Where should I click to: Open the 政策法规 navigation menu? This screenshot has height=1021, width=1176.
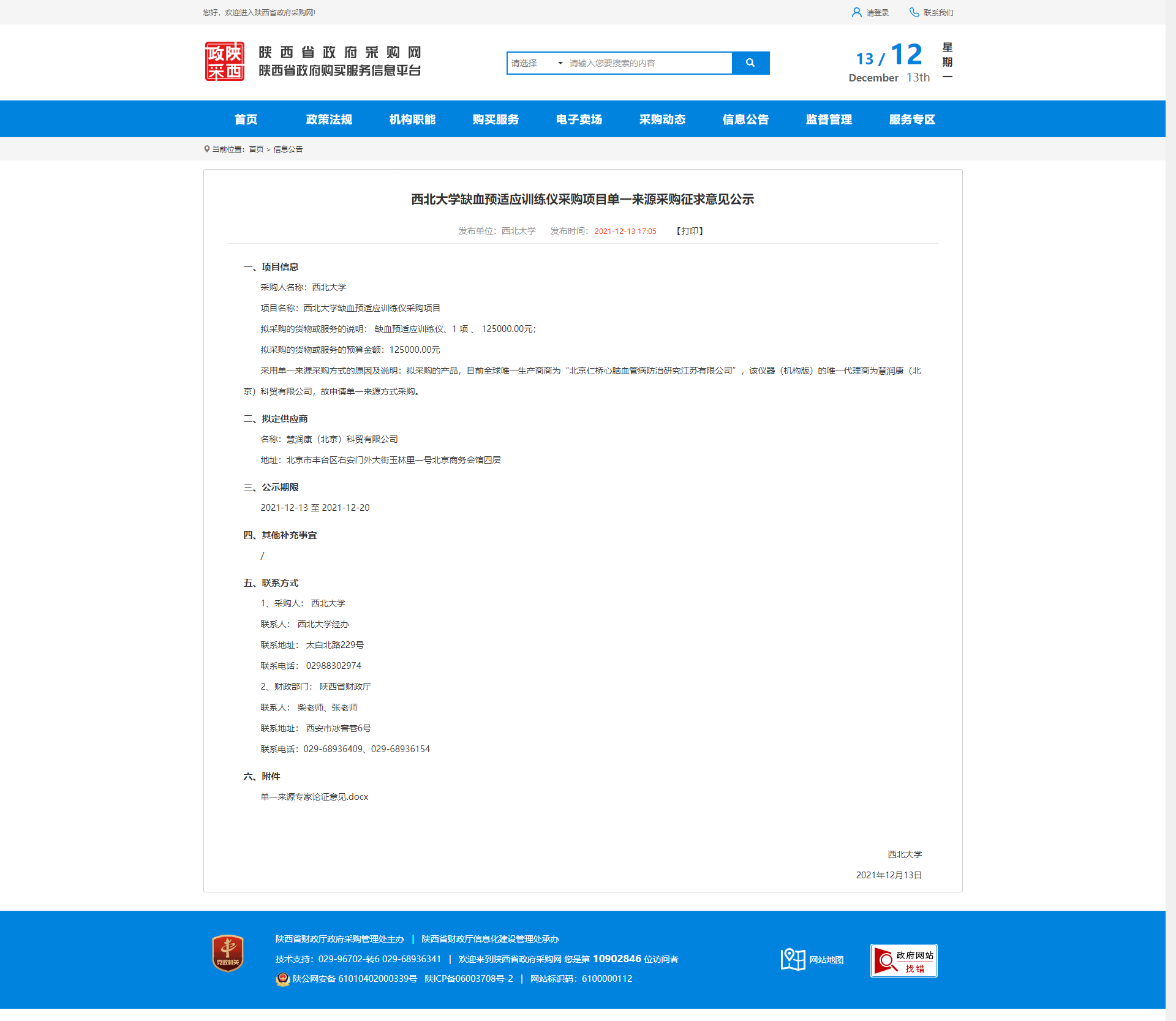329,119
